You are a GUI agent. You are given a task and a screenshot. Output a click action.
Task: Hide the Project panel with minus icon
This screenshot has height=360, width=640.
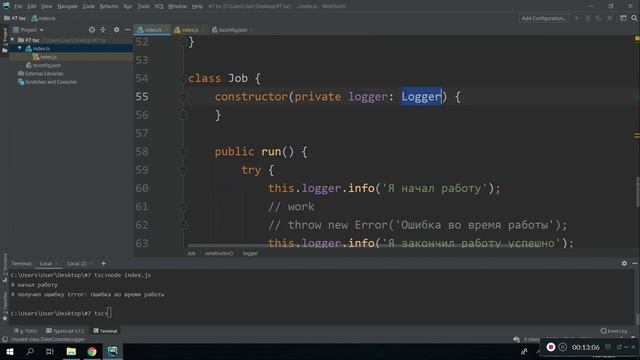pyautogui.click(x=128, y=30)
